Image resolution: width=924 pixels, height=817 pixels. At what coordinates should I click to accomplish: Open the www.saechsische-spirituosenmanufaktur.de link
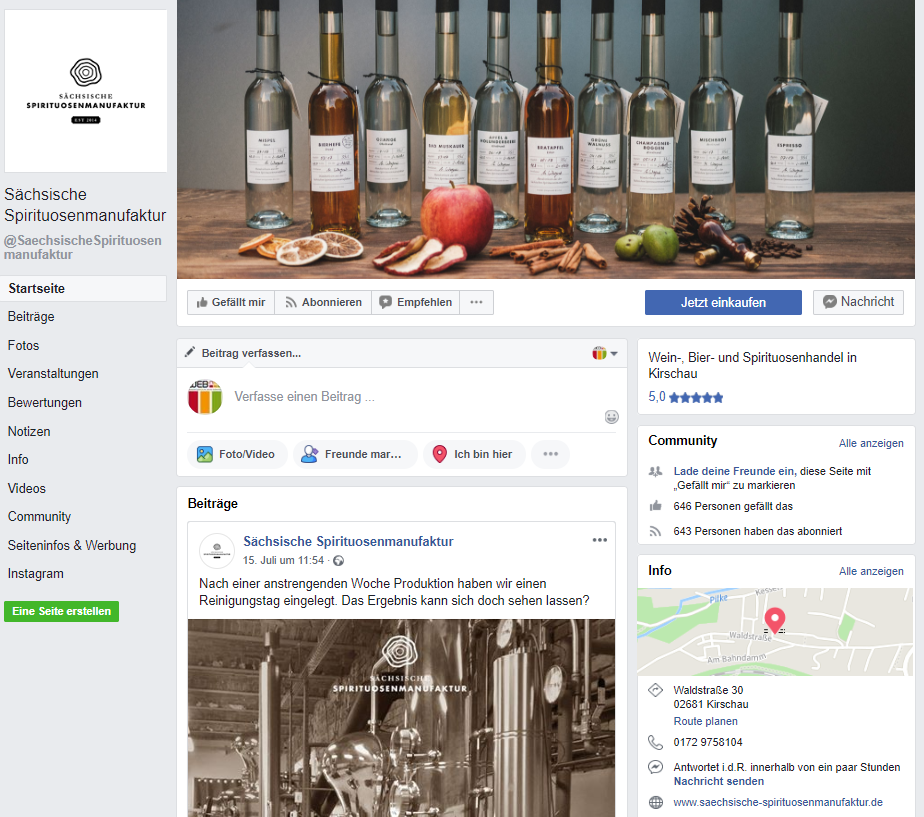778,802
